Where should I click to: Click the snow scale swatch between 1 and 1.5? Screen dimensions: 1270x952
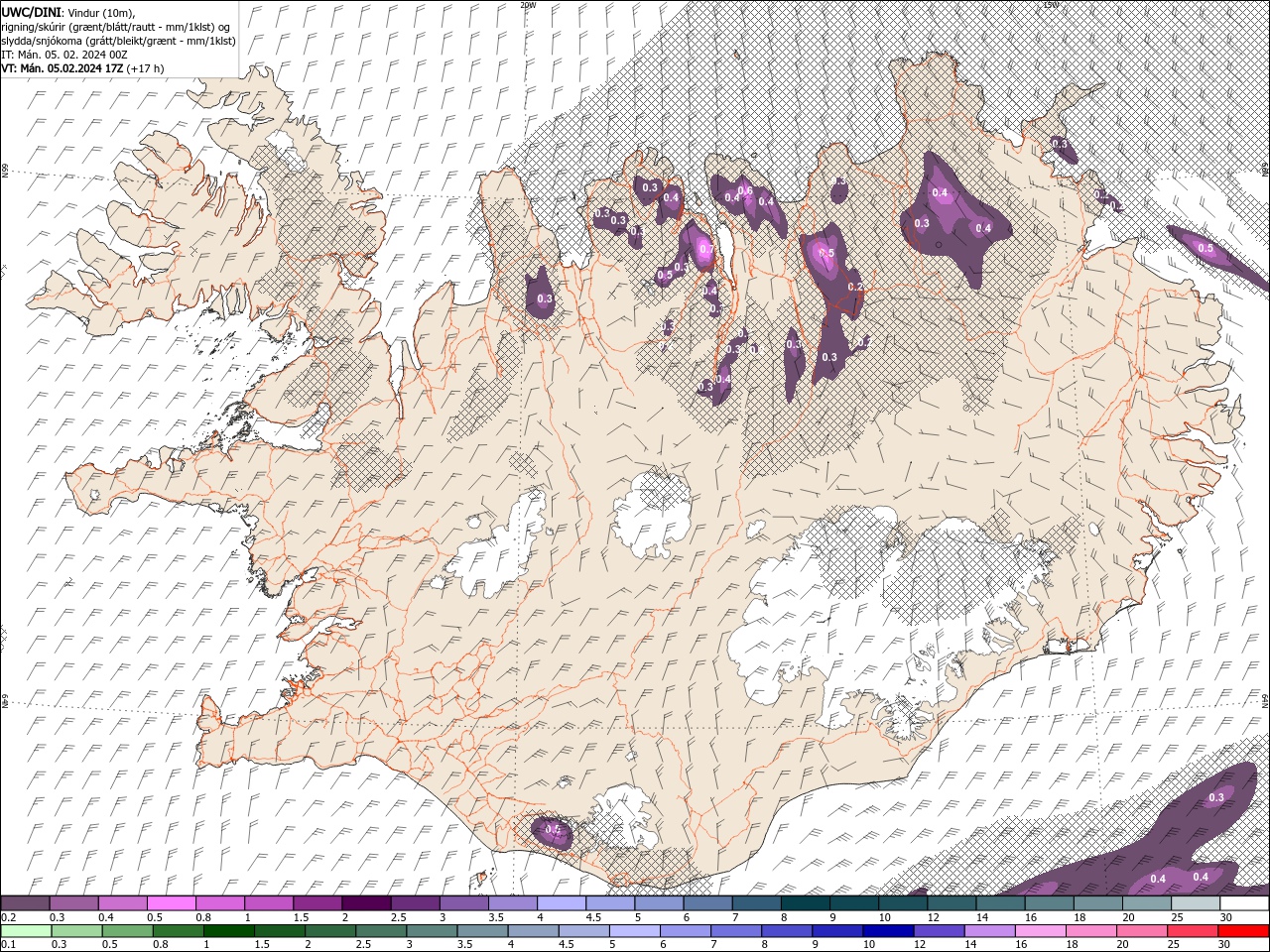pos(269,903)
